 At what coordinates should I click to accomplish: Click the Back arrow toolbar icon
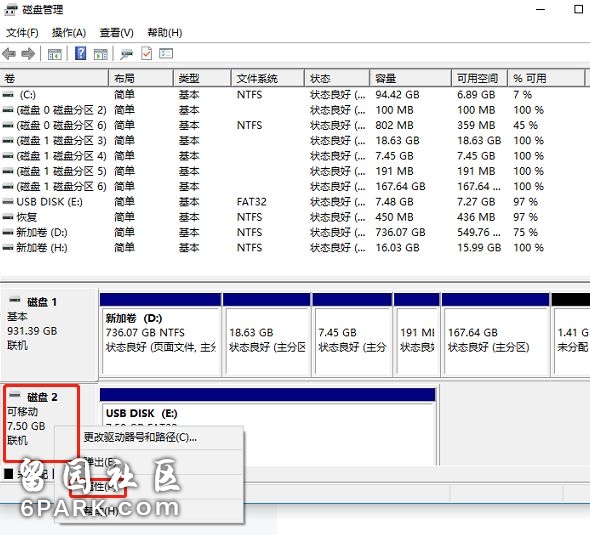[x=9, y=54]
